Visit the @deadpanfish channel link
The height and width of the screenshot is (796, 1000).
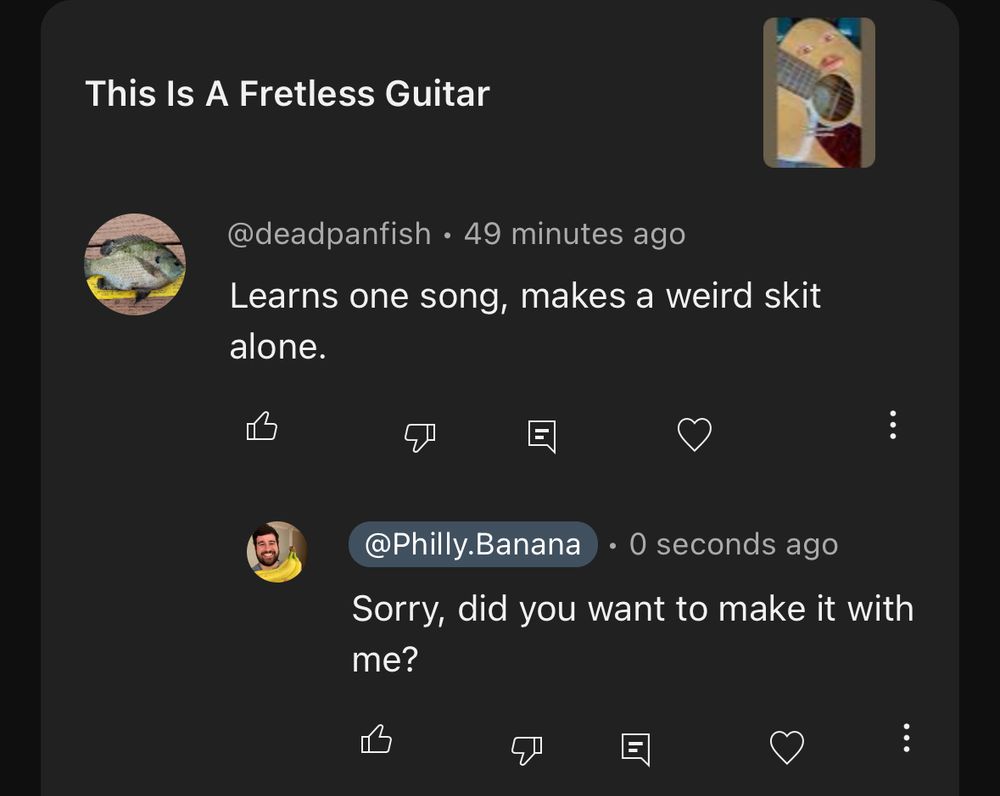tap(330, 234)
